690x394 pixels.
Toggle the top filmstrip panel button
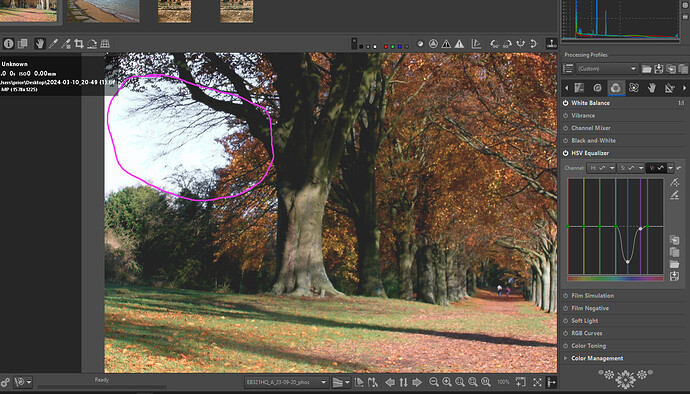[551, 43]
